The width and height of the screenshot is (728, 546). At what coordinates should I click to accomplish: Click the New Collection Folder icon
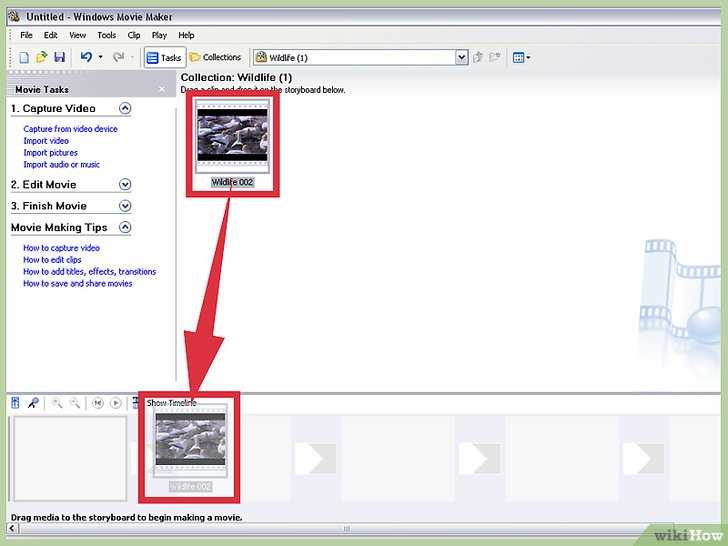tap(495, 57)
